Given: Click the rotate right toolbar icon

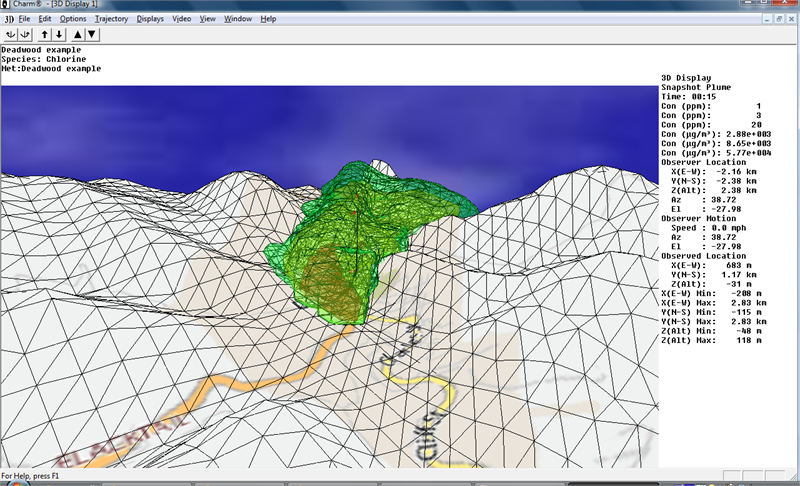Looking at the screenshot, I should (x=27, y=34).
